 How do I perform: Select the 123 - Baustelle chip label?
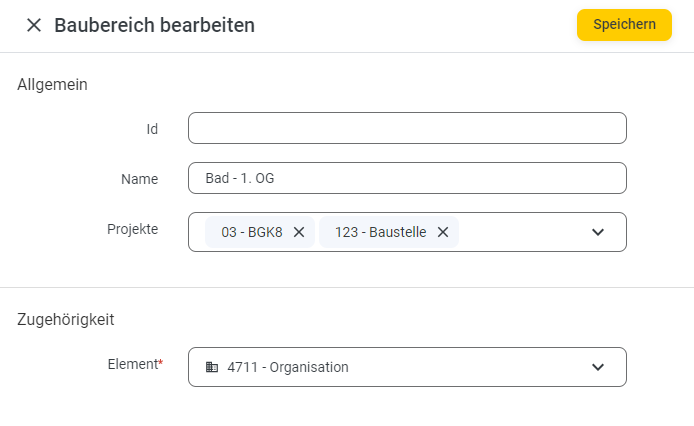(x=381, y=232)
